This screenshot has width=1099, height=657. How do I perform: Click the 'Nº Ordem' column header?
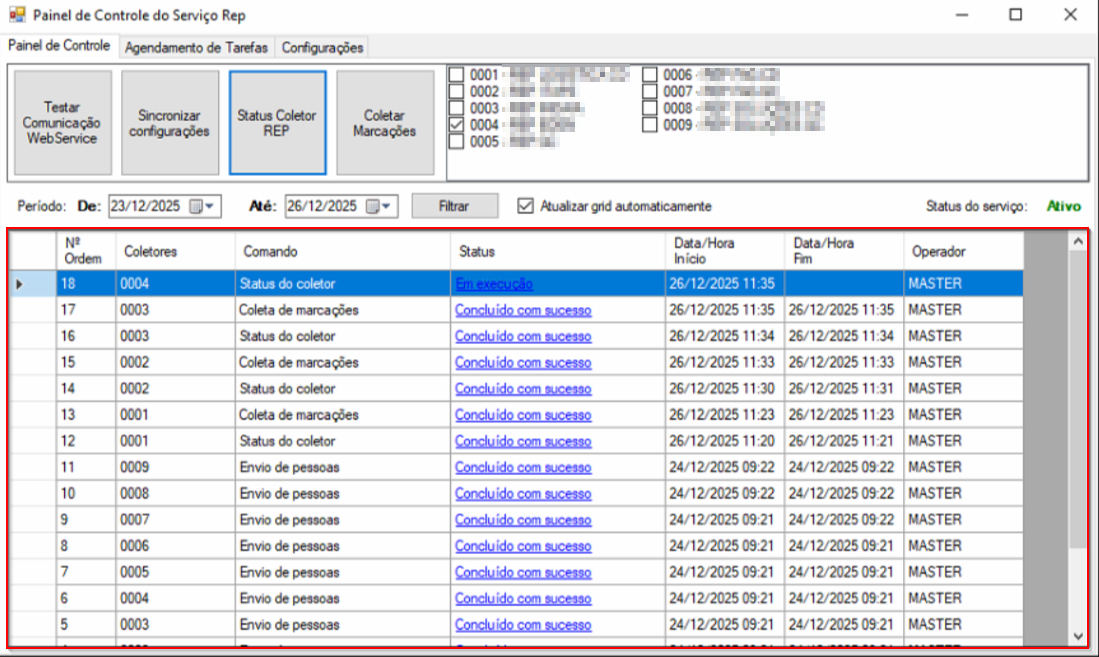pos(85,251)
